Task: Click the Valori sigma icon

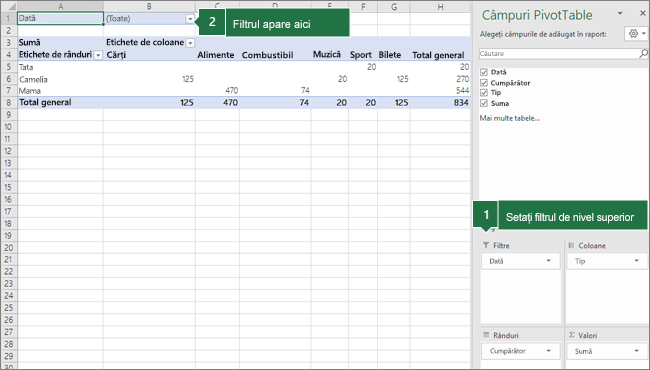Action: point(571,335)
